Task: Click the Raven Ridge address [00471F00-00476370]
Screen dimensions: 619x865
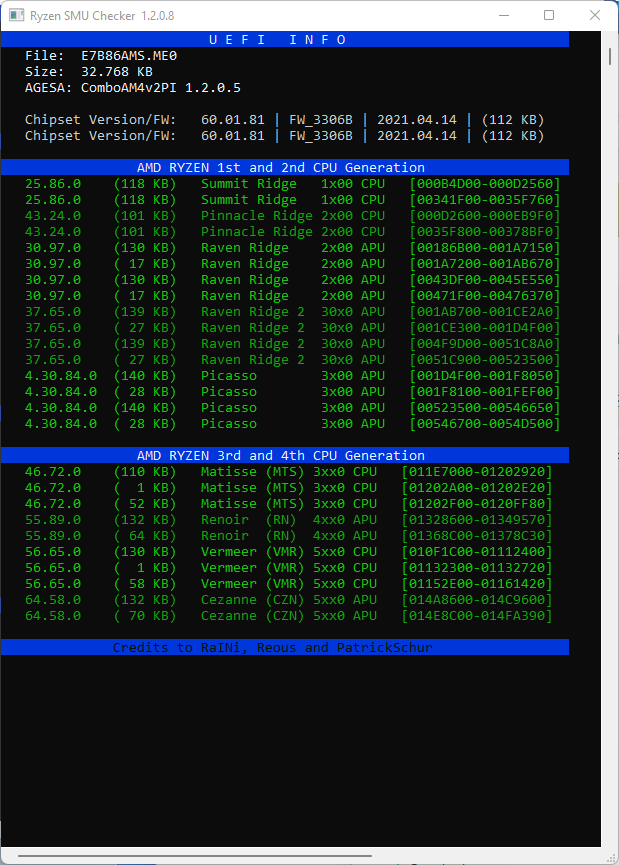Action: [485, 296]
